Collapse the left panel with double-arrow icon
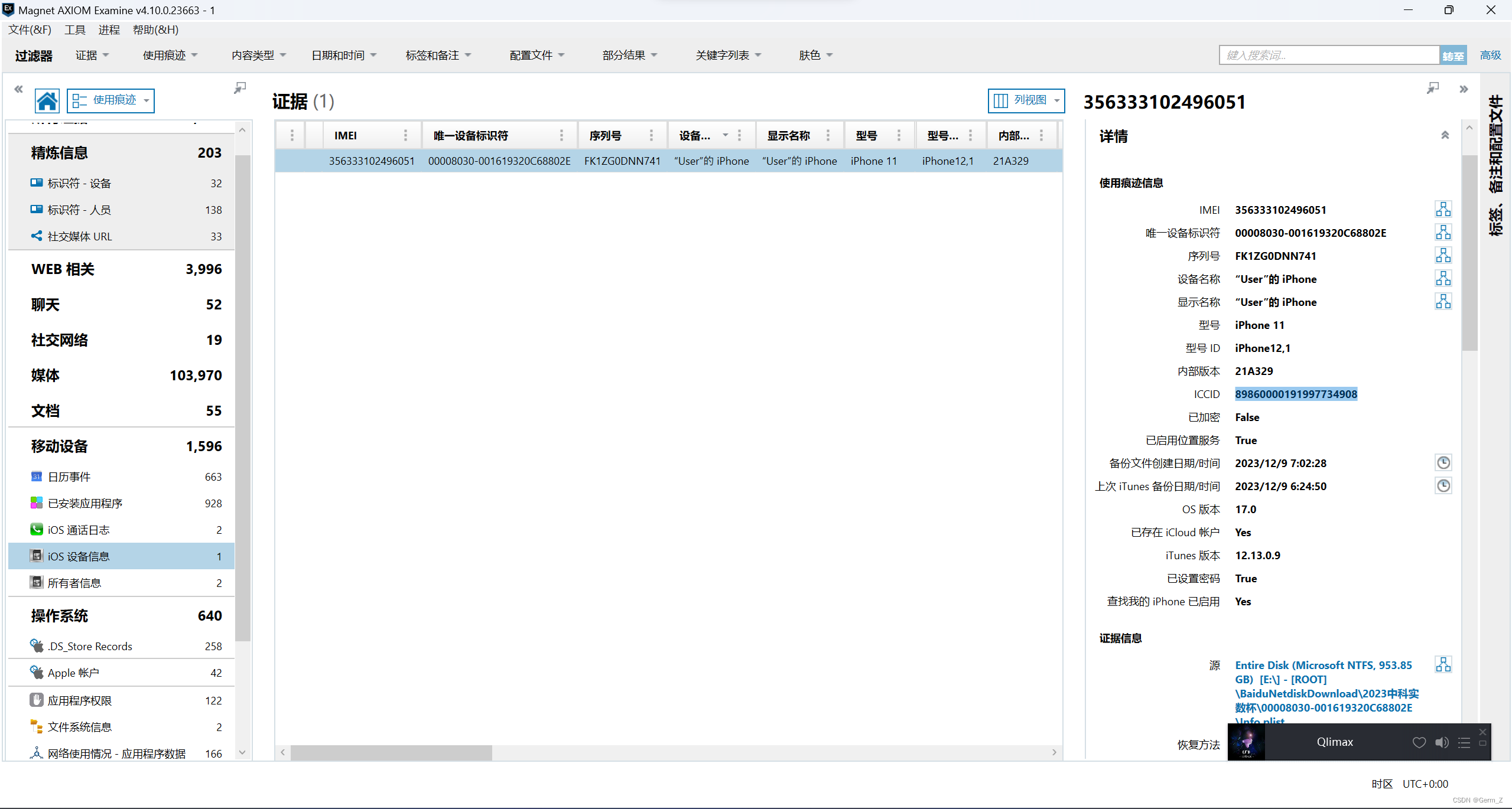The width and height of the screenshot is (1512, 809). coord(18,89)
